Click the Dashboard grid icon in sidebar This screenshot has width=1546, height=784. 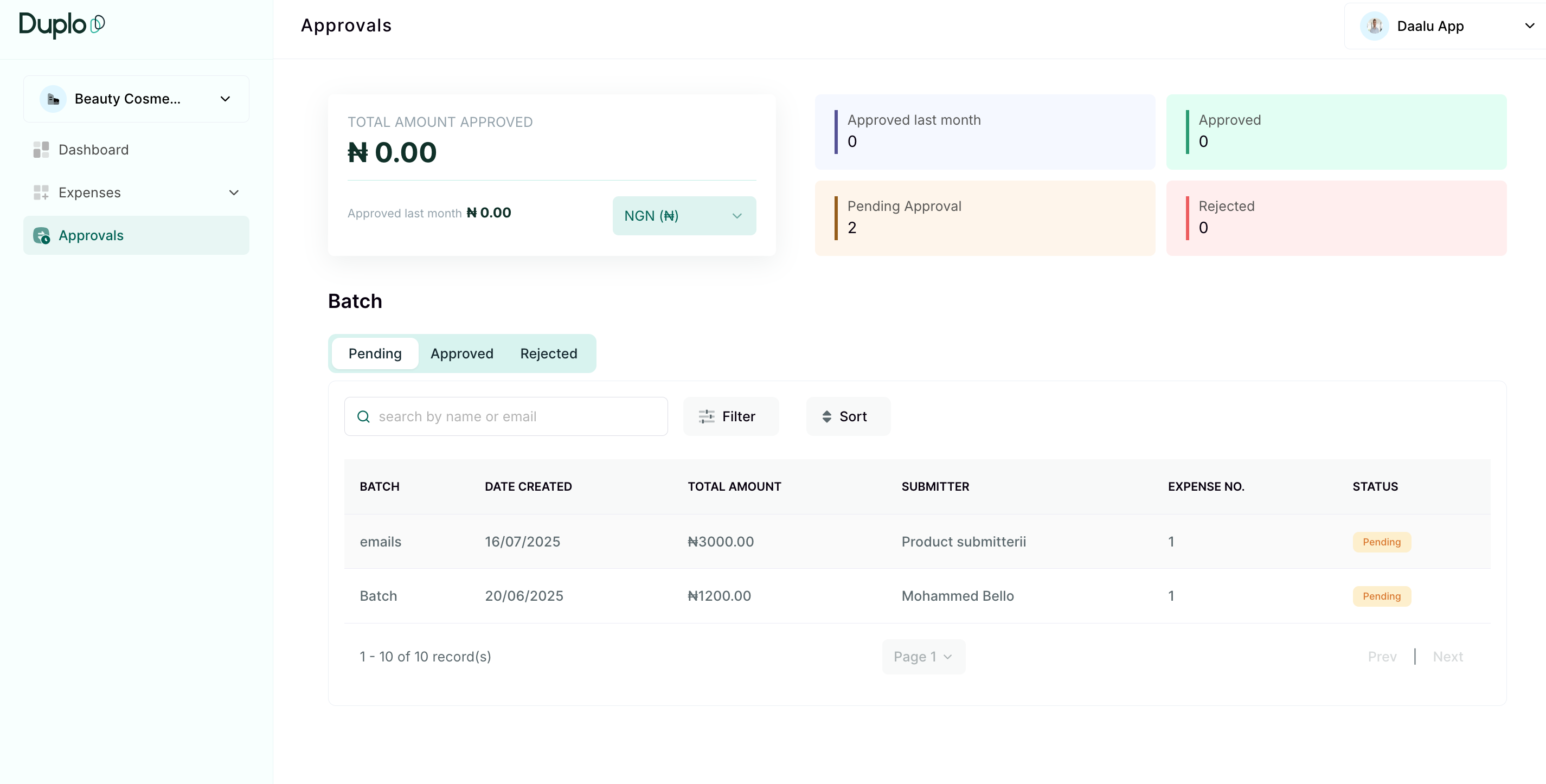pos(41,150)
